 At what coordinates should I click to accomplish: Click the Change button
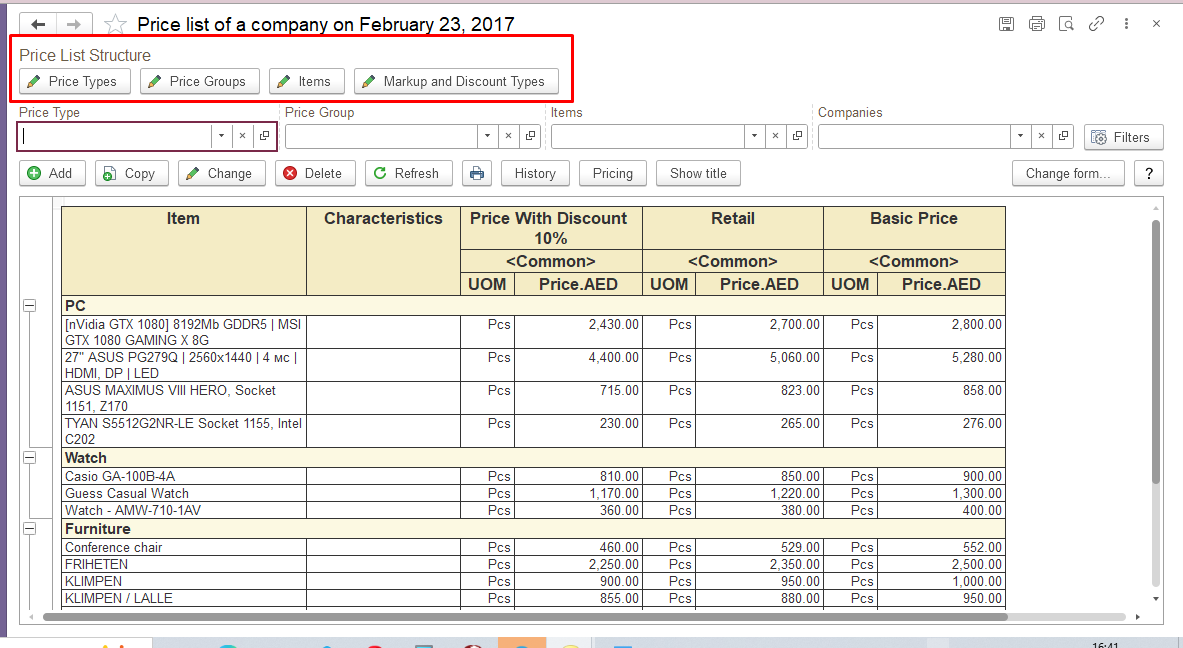coord(221,174)
